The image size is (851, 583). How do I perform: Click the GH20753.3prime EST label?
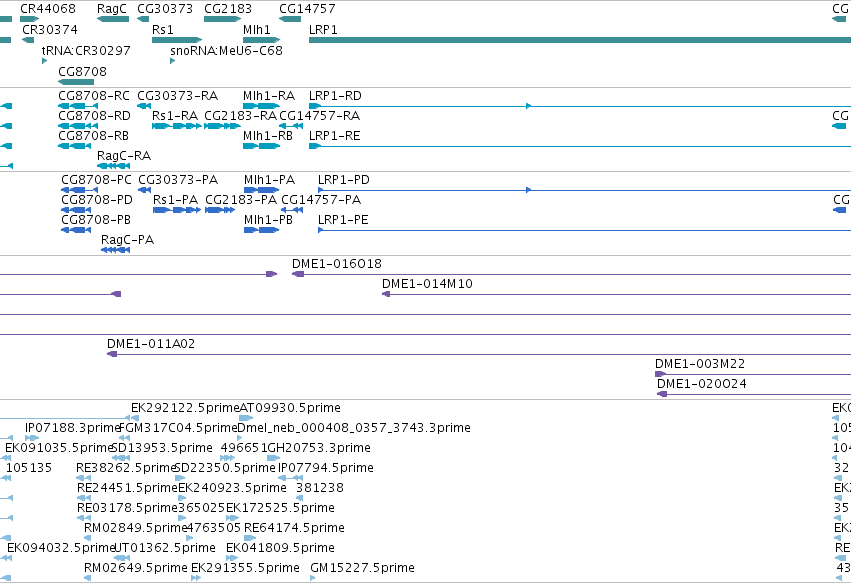pos(319,448)
